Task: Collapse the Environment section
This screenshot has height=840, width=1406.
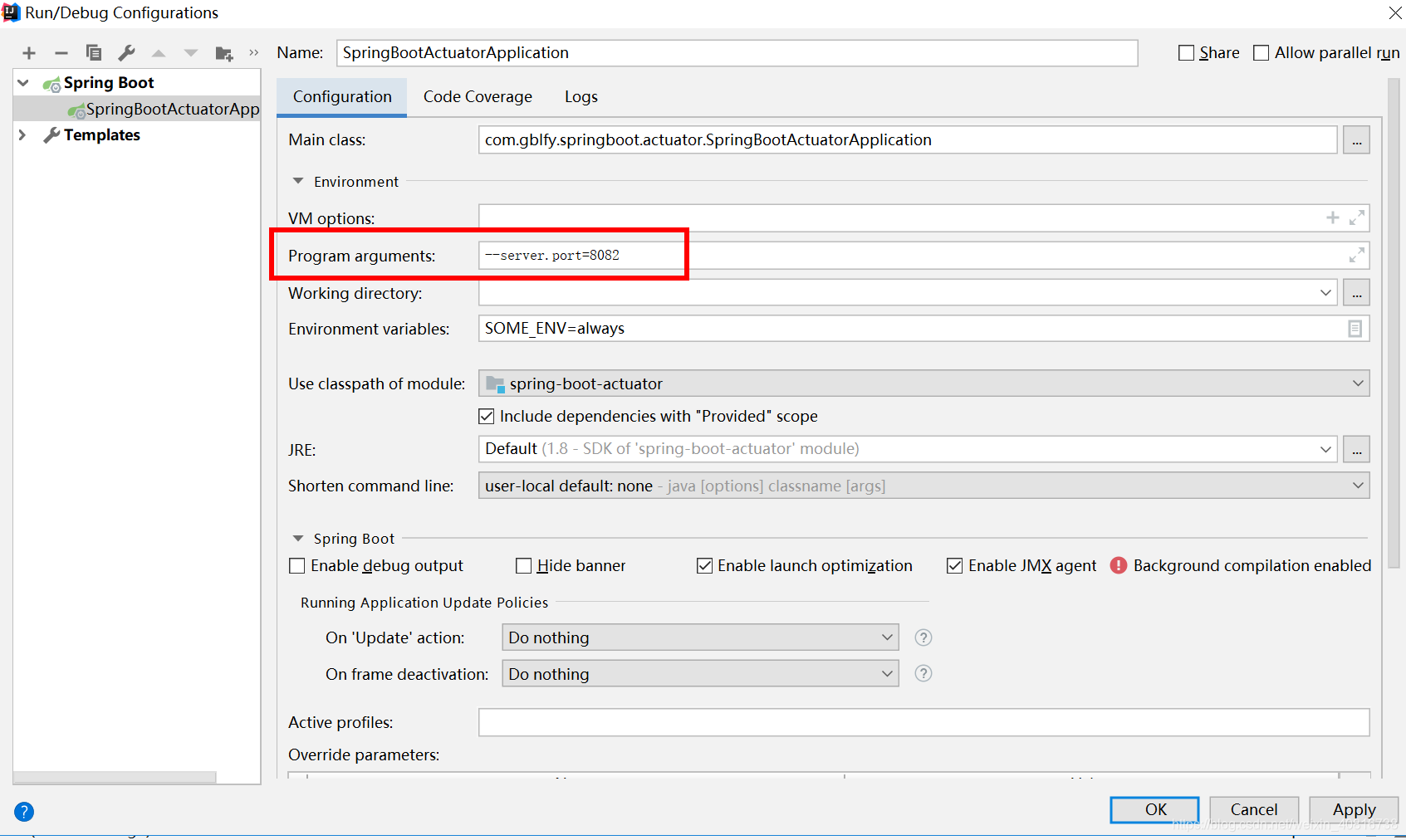Action: (298, 181)
